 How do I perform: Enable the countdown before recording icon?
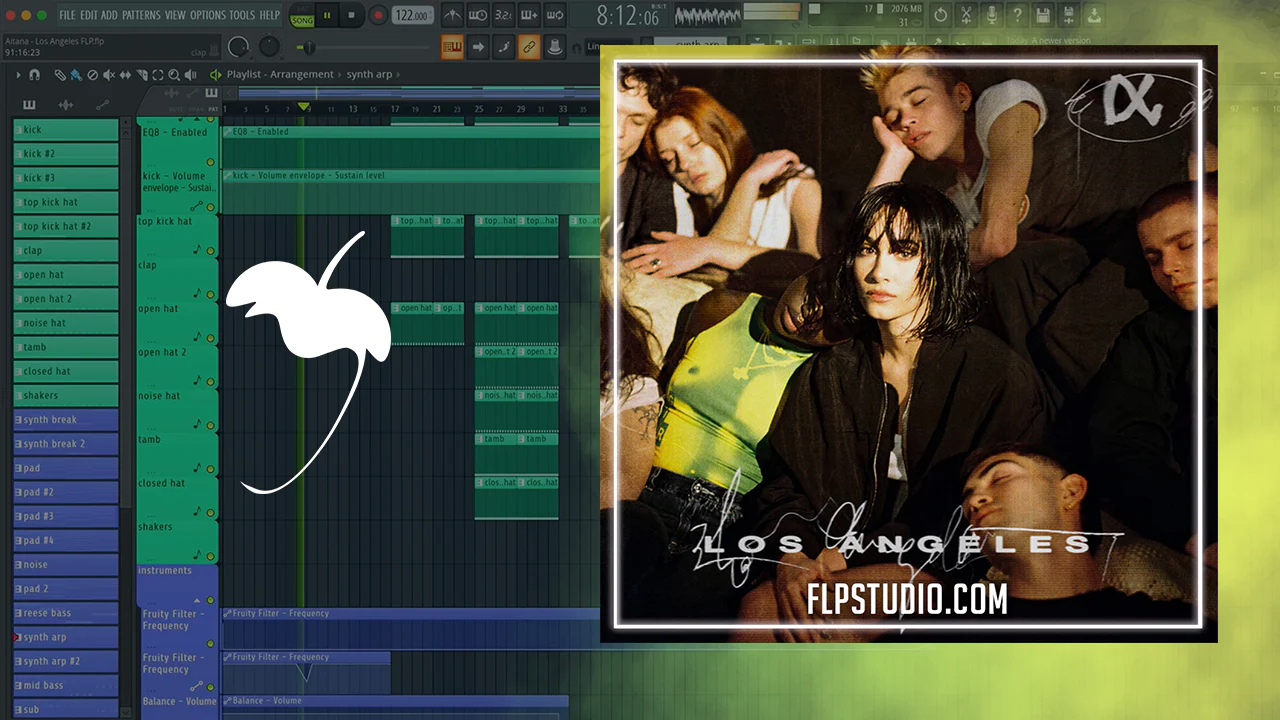tap(504, 15)
